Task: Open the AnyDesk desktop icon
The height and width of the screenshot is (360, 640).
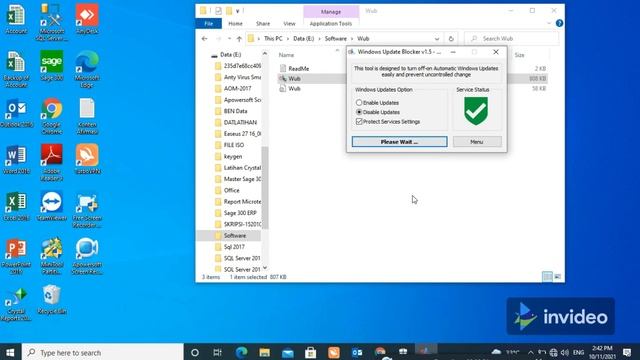Action: 87,19
